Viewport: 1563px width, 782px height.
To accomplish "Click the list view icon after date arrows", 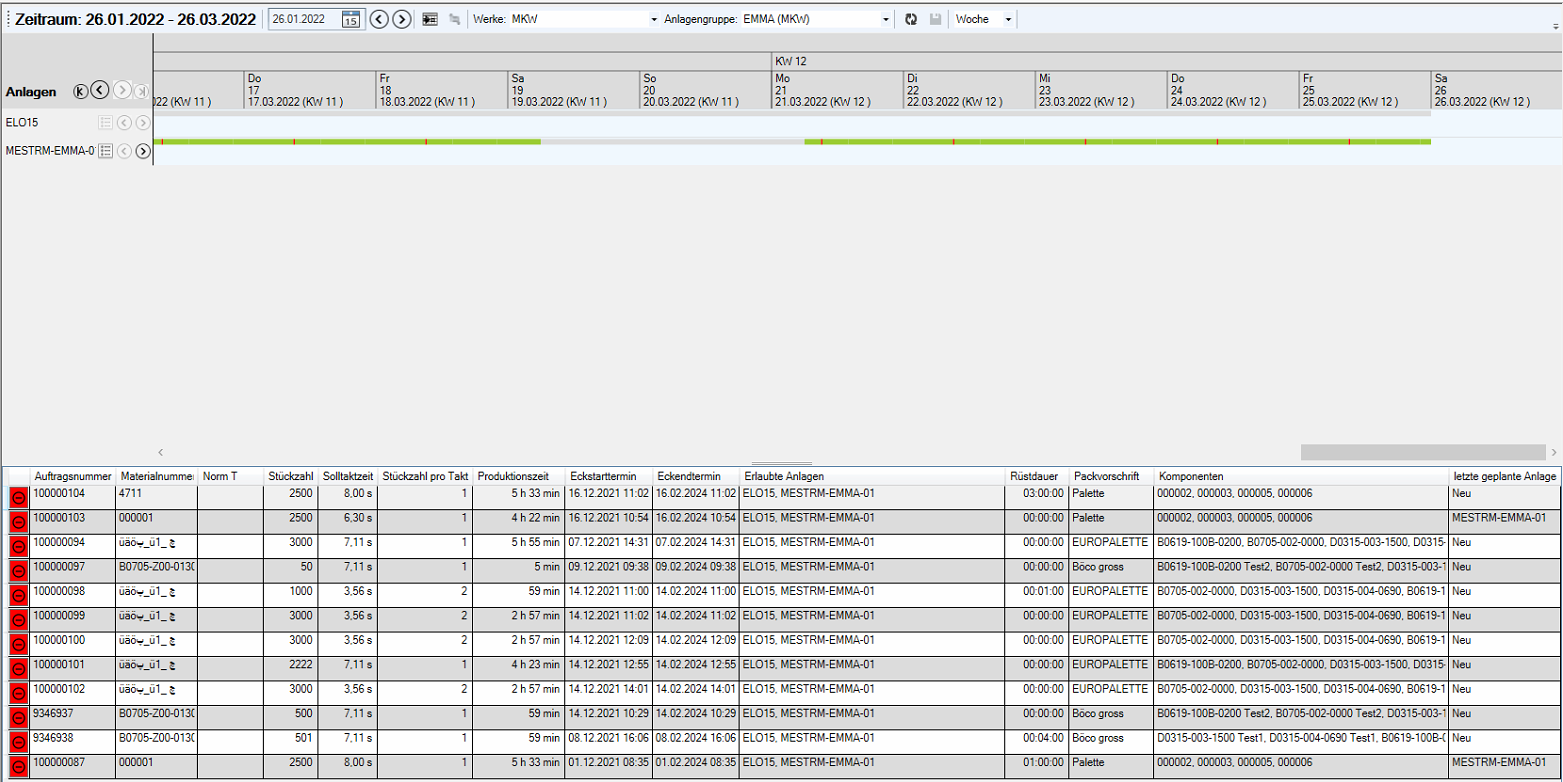I will [x=430, y=19].
